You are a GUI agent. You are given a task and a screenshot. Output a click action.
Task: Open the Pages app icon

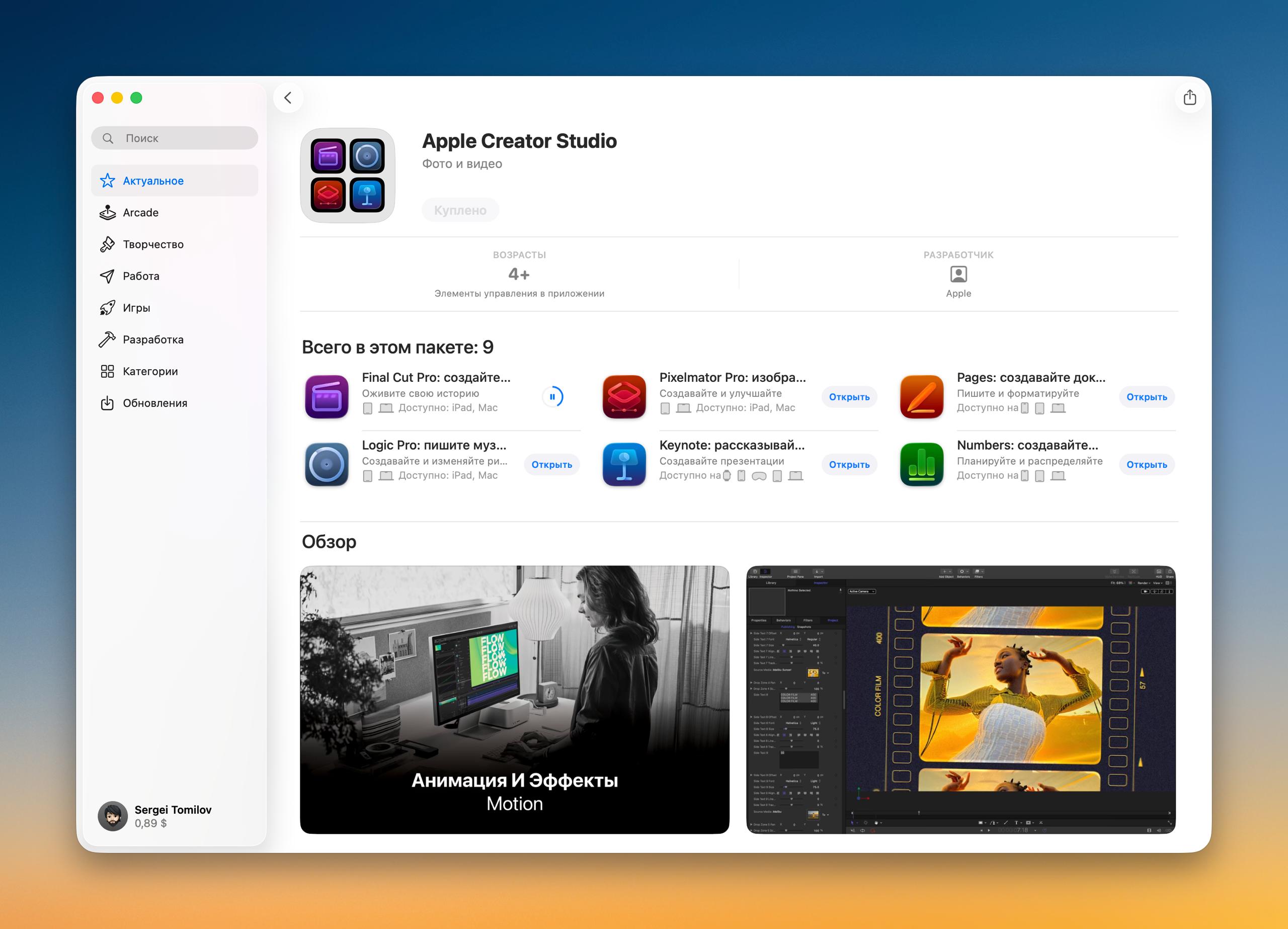[x=922, y=397]
